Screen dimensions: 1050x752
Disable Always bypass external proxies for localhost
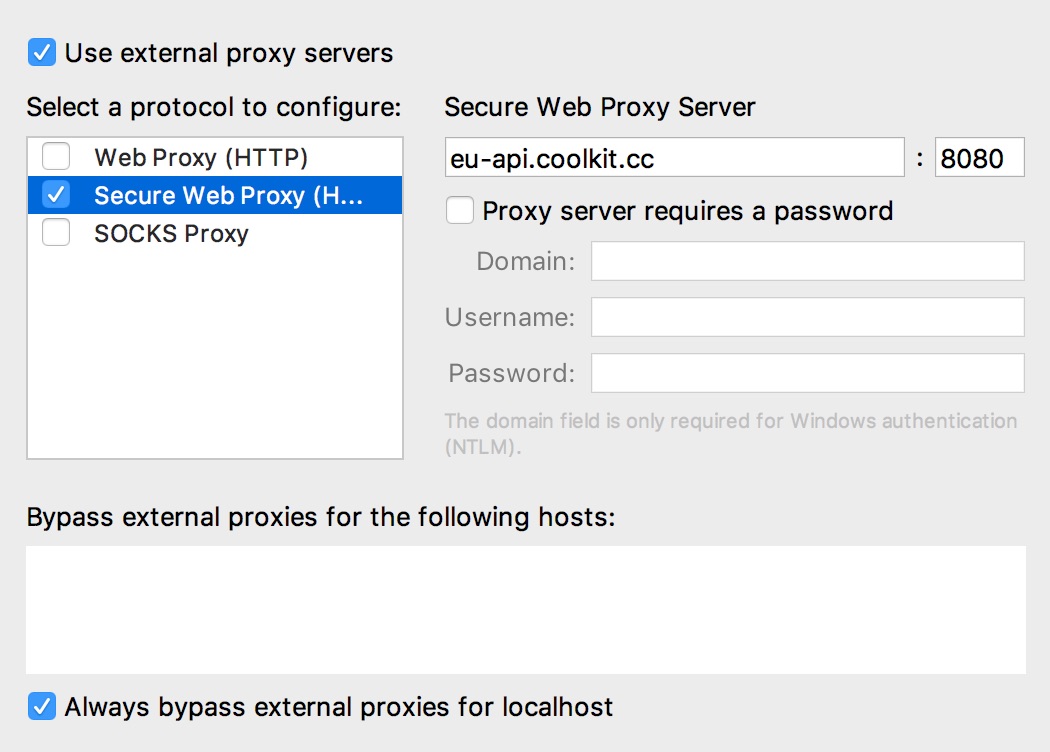(42, 707)
